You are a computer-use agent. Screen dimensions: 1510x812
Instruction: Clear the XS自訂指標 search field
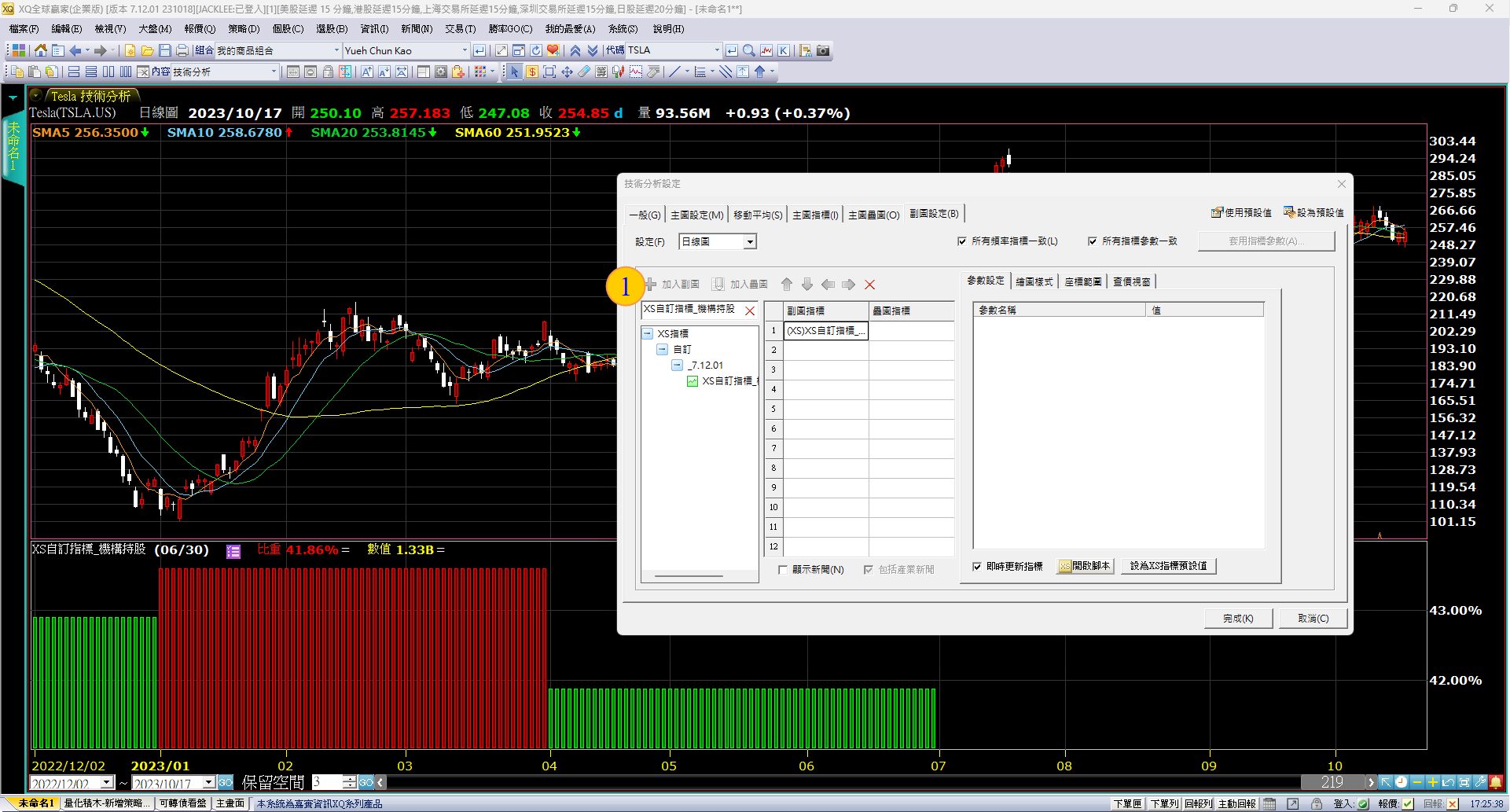750,310
